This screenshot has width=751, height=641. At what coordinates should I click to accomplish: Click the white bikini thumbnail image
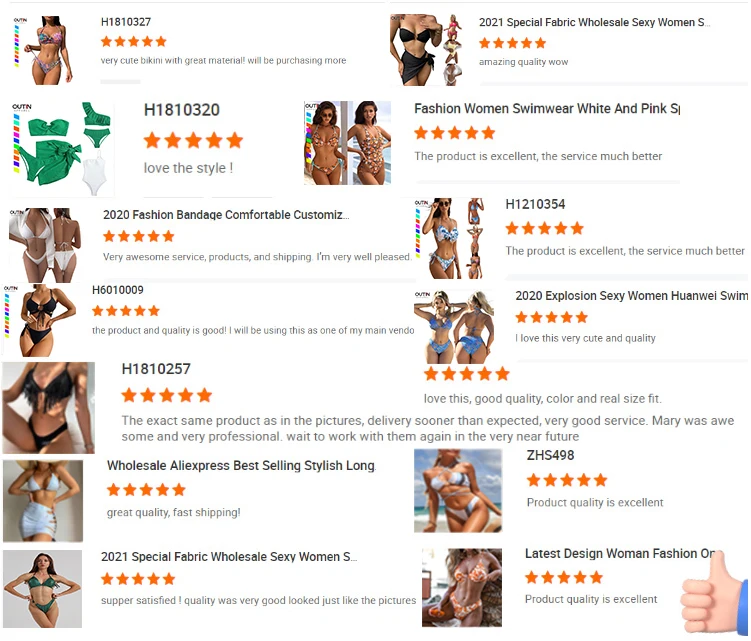[45, 245]
